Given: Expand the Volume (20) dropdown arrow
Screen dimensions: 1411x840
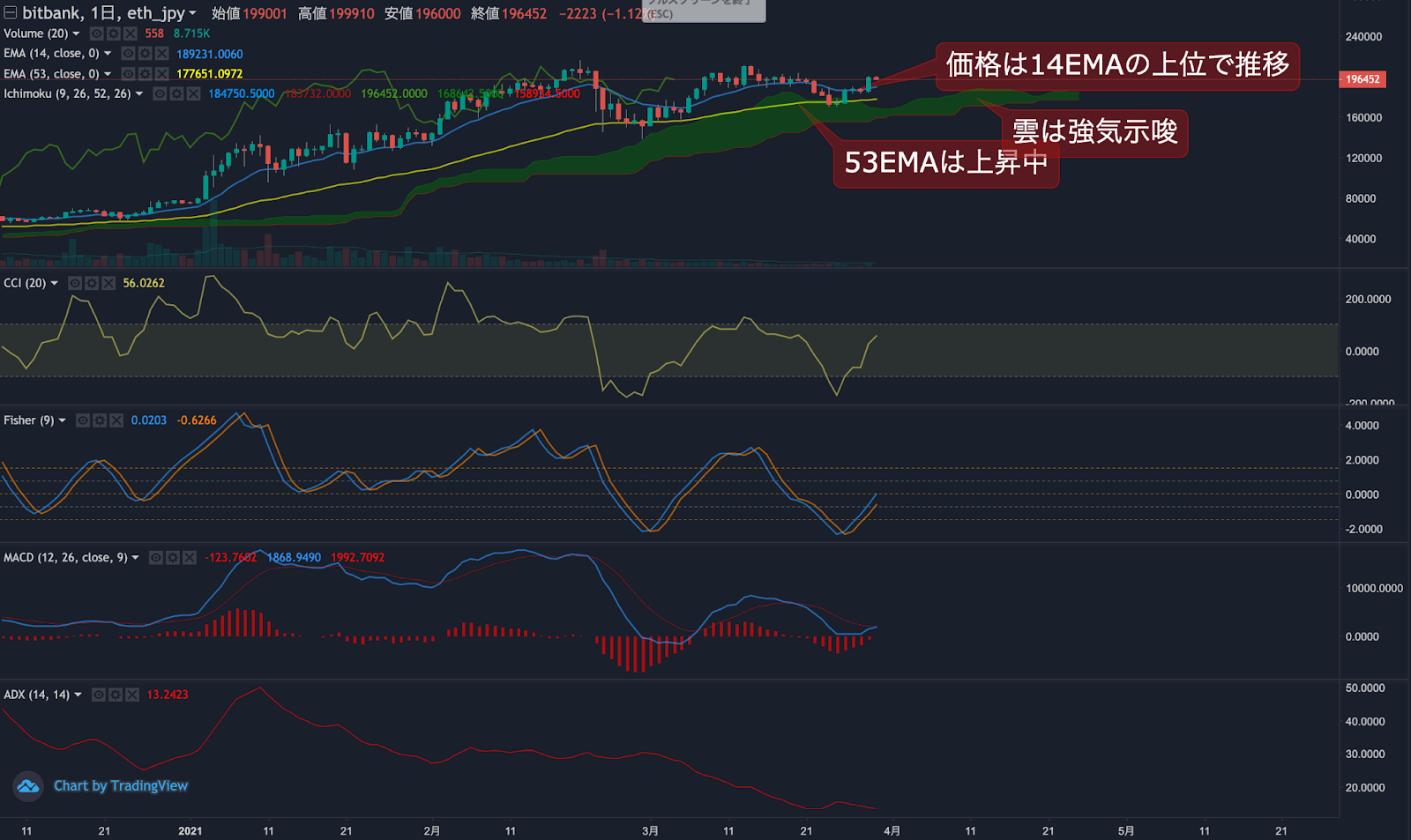Looking at the screenshot, I should point(76,34).
